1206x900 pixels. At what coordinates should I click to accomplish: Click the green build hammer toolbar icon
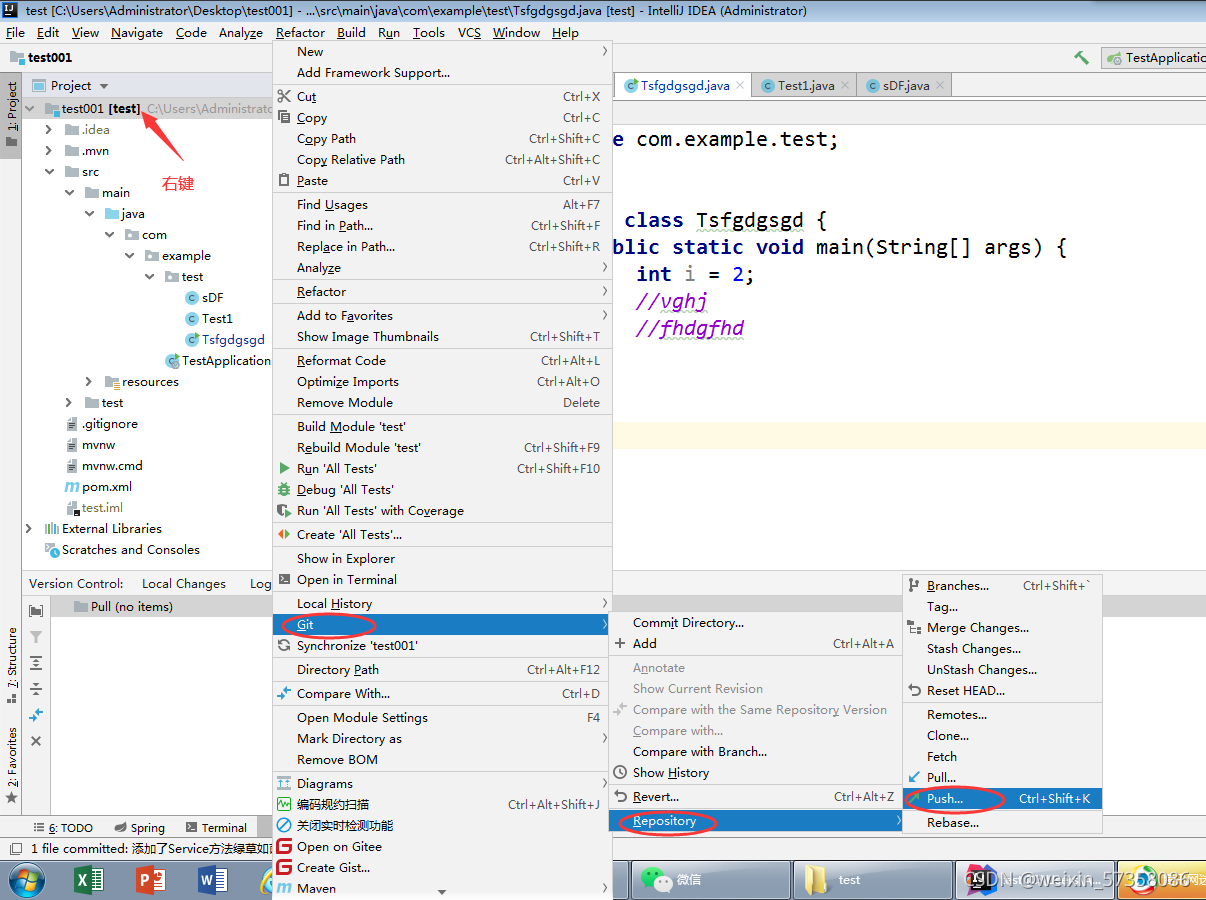pos(1081,58)
